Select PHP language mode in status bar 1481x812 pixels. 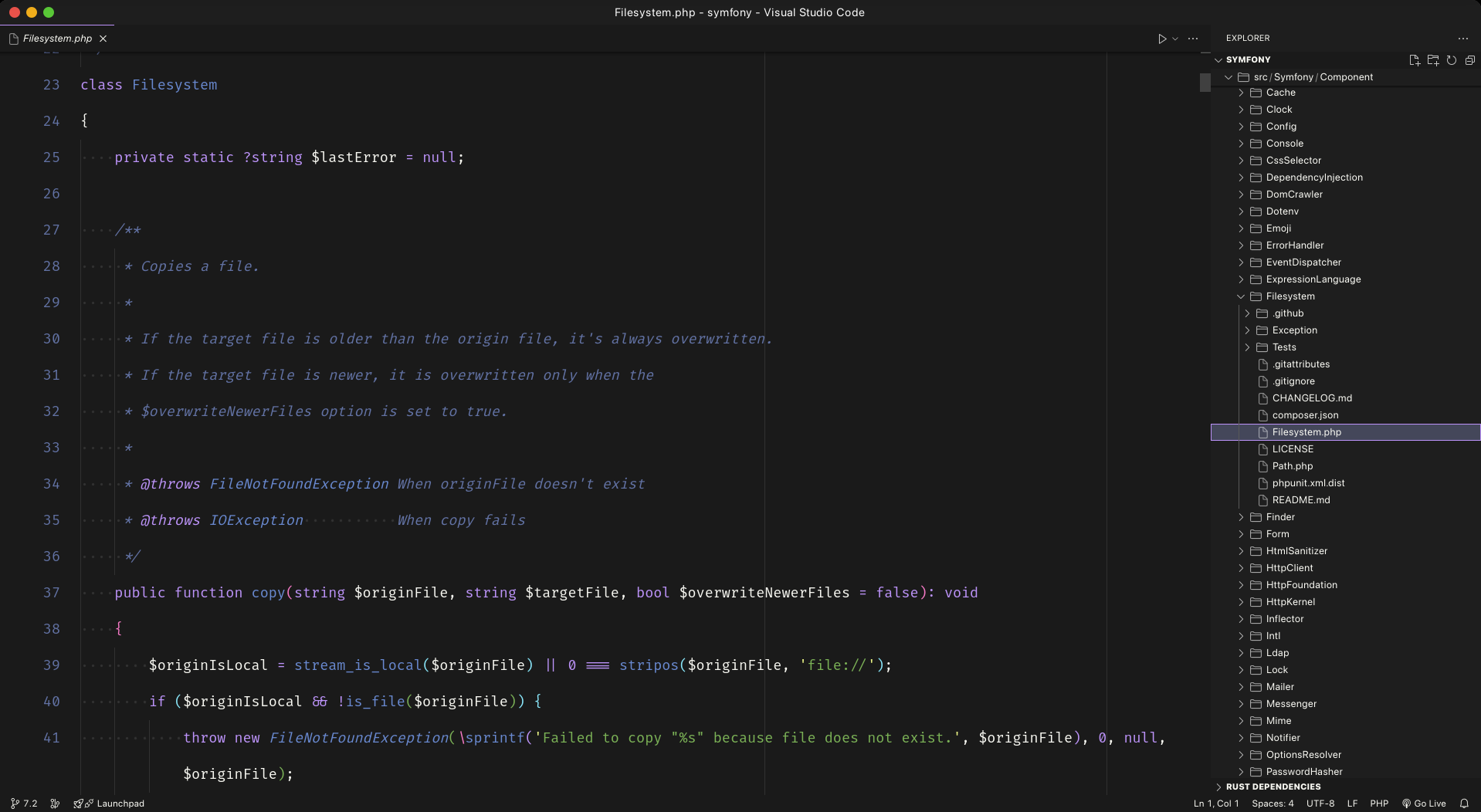[x=1379, y=804]
